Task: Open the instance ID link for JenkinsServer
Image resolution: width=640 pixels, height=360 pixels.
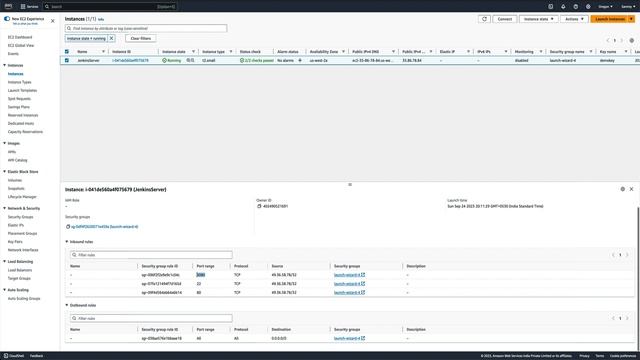Action: point(131,60)
